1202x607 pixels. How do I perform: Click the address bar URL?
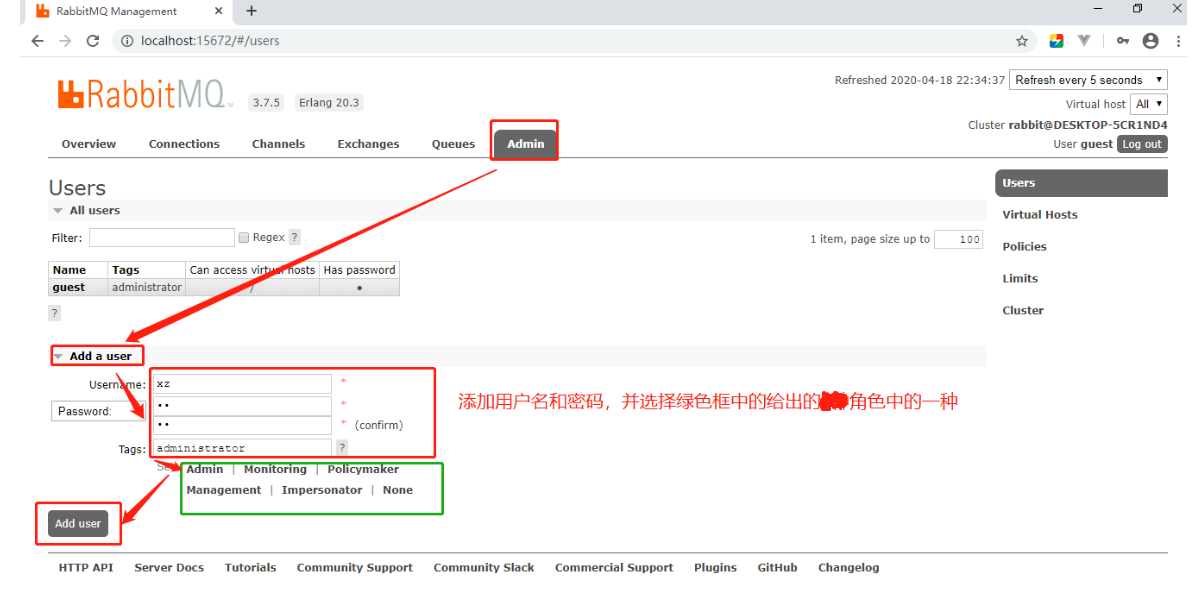tap(210, 41)
